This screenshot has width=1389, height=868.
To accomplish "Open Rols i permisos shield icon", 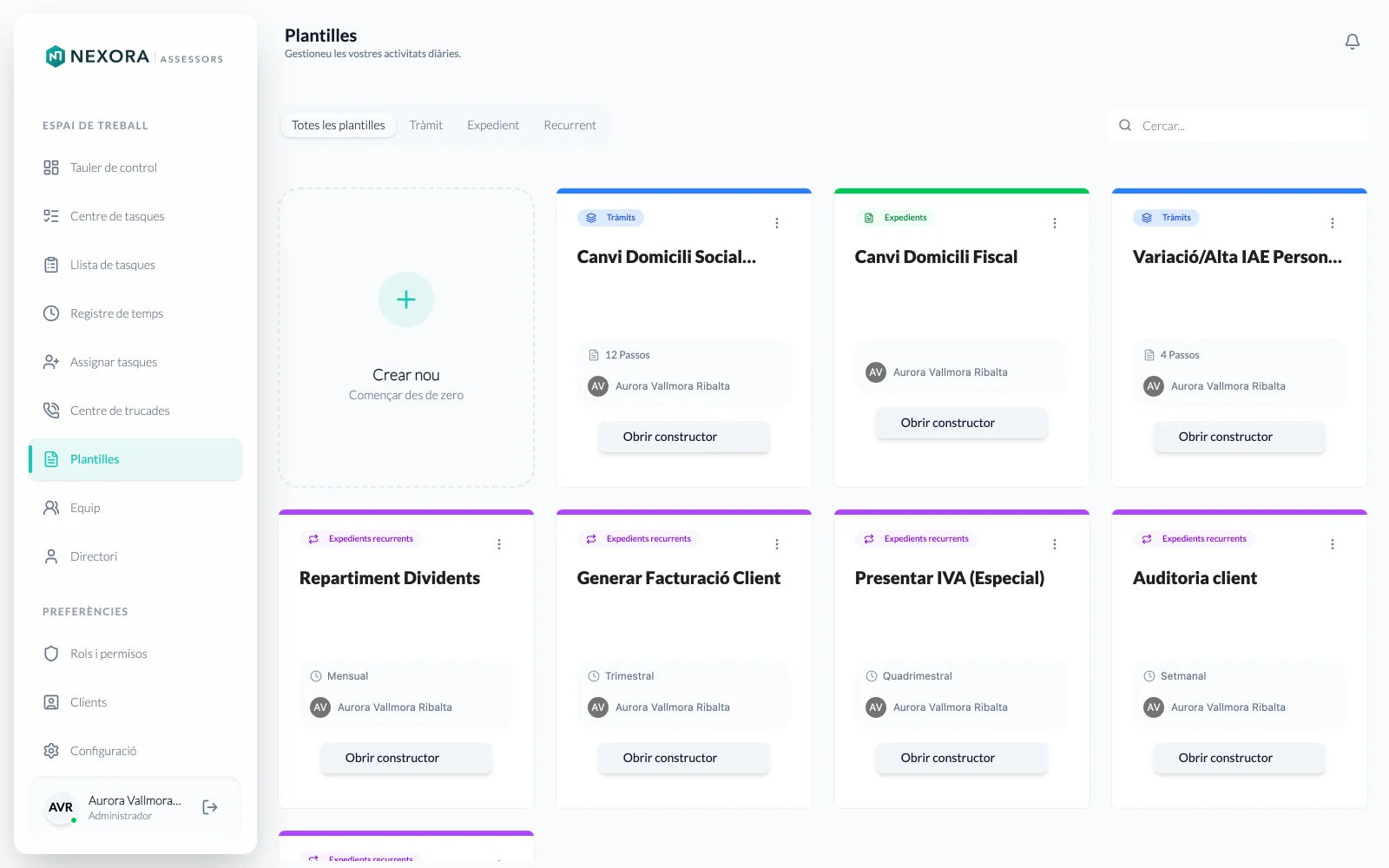I will [51, 654].
